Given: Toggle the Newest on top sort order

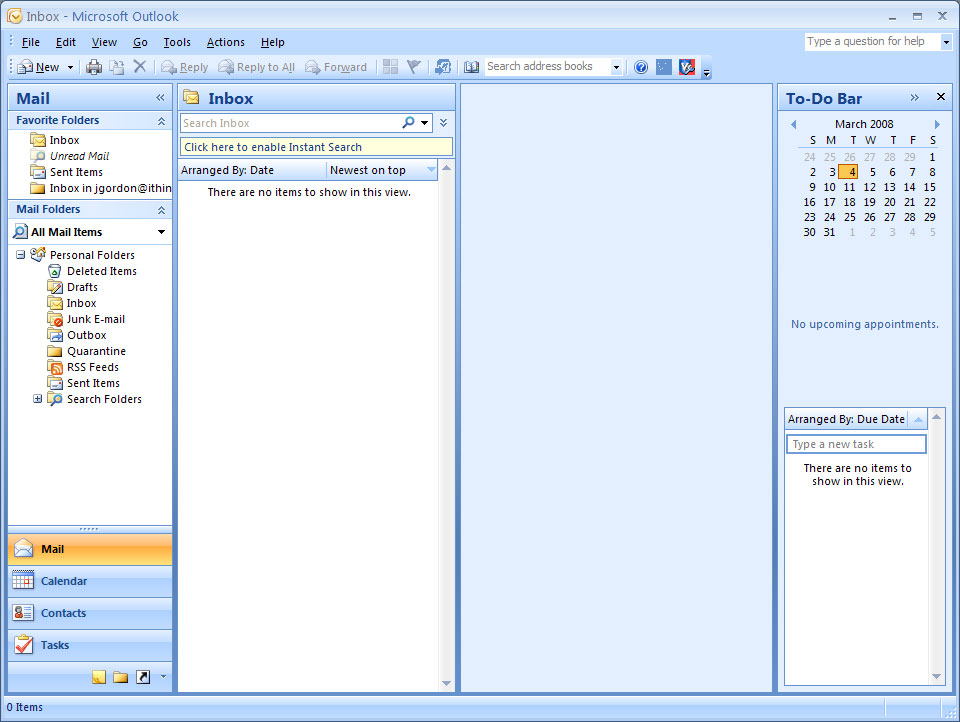Looking at the screenshot, I should [x=382, y=170].
